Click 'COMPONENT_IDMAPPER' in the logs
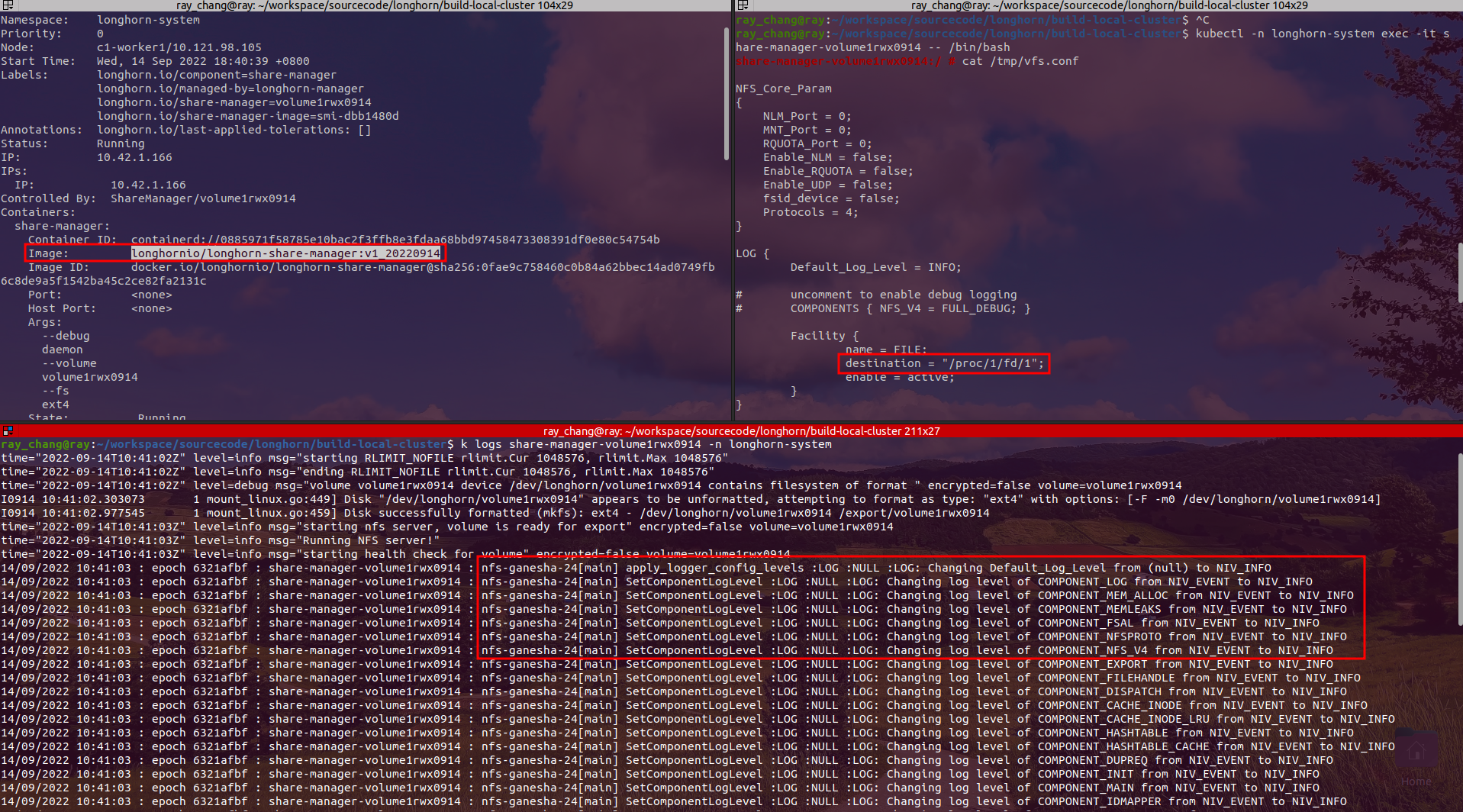The width and height of the screenshot is (1463, 812). tap(1099, 801)
